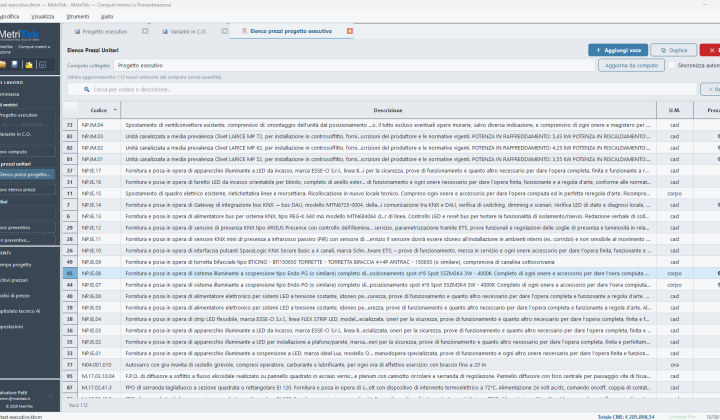Open the Aiuto menu

tap(107, 17)
